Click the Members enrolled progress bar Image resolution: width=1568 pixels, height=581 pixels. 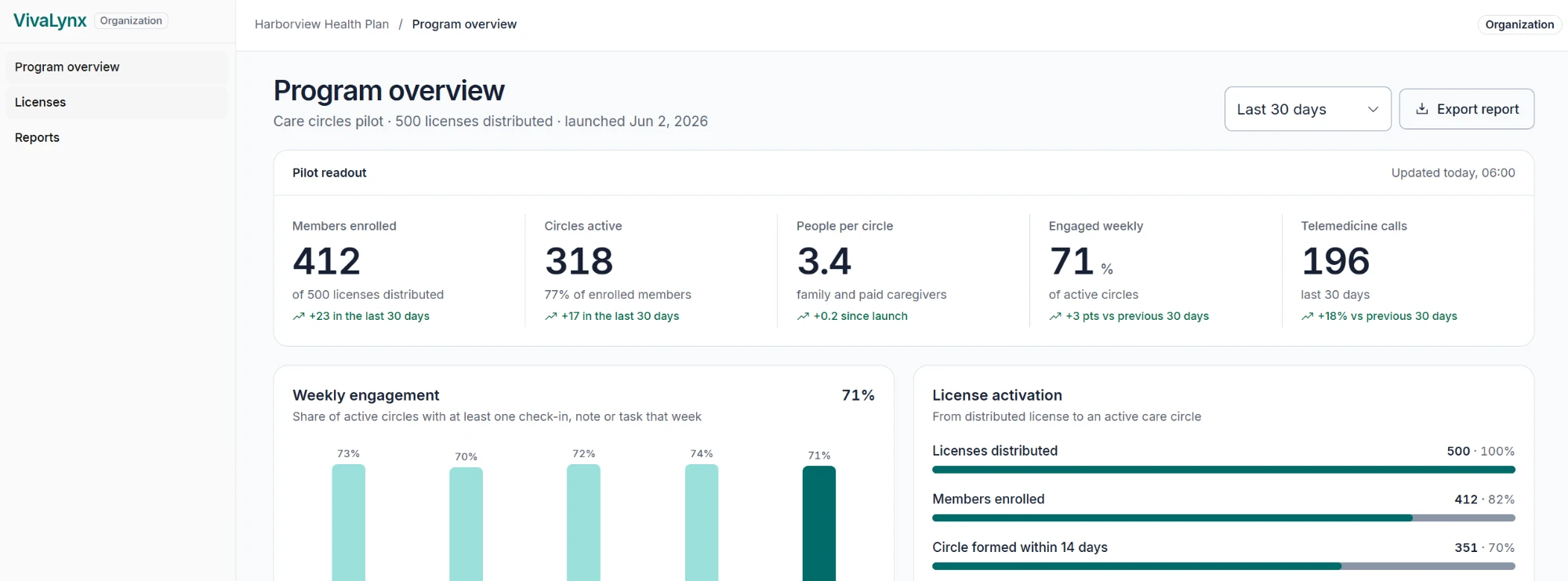click(1223, 517)
